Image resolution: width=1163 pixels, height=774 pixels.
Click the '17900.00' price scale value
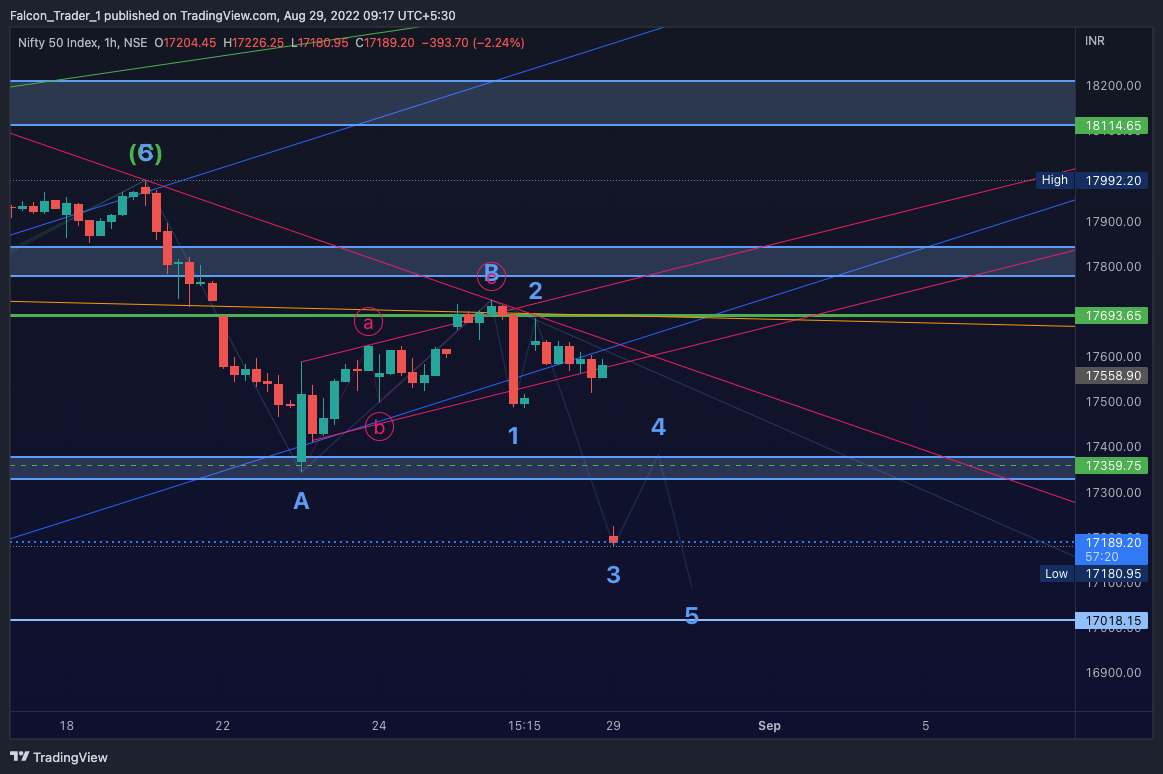click(1113, 222)
